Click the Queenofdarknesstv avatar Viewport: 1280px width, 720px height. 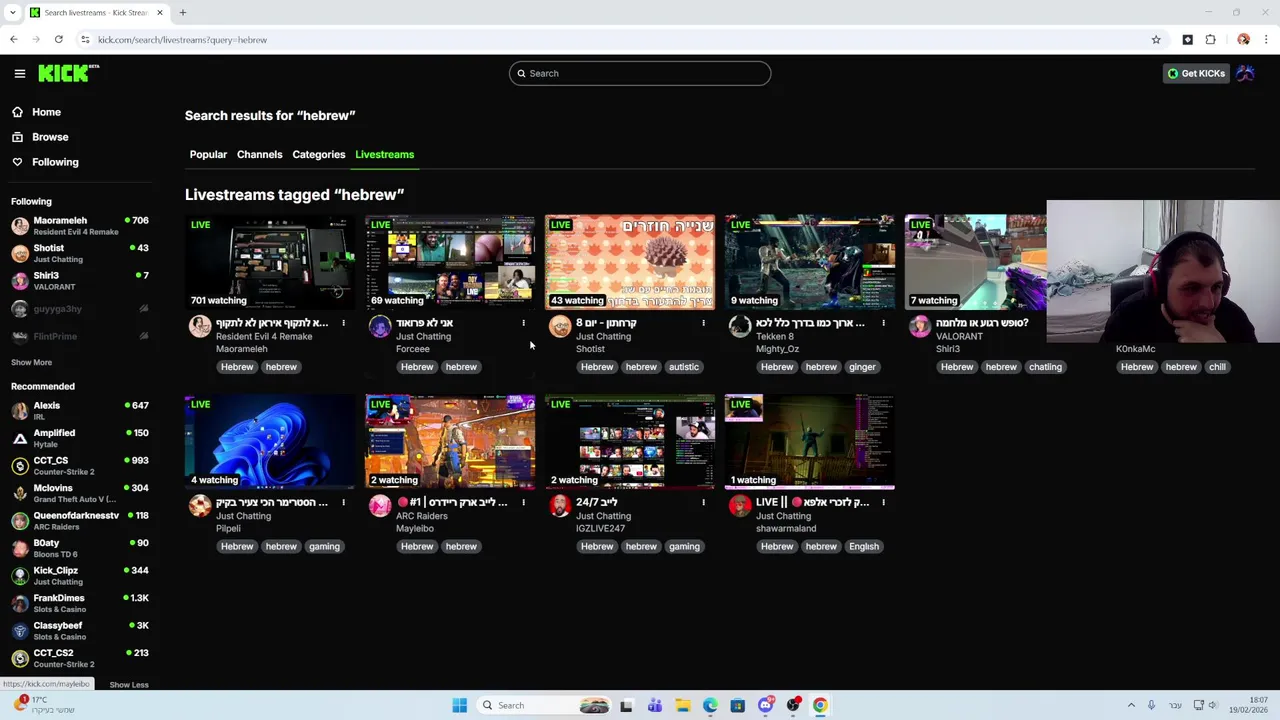pos(19,521)
